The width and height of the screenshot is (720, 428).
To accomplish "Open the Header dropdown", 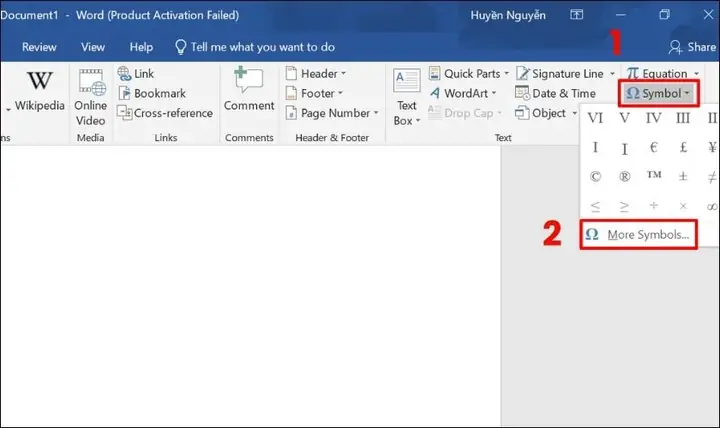I will [315, 73].
